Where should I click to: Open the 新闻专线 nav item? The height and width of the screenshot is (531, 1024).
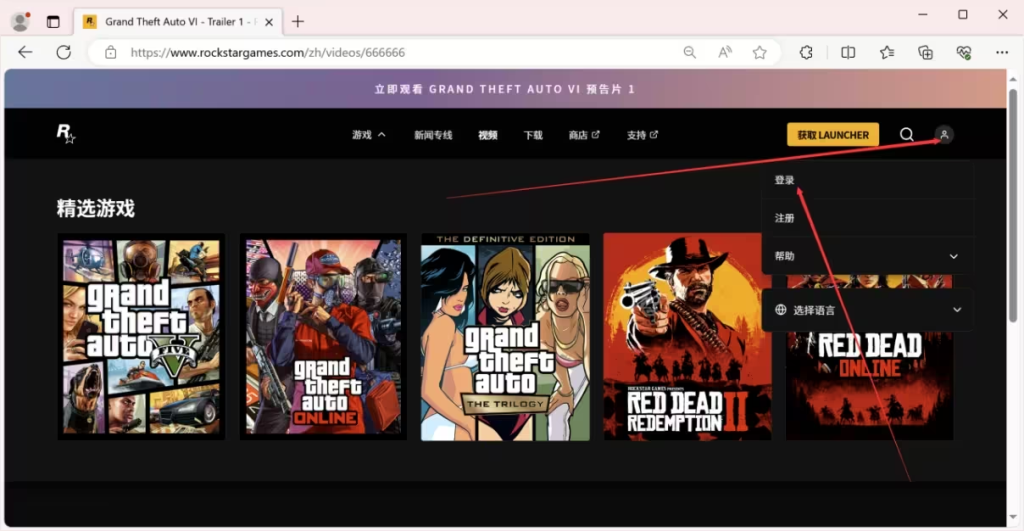click(x=433, y=135)
